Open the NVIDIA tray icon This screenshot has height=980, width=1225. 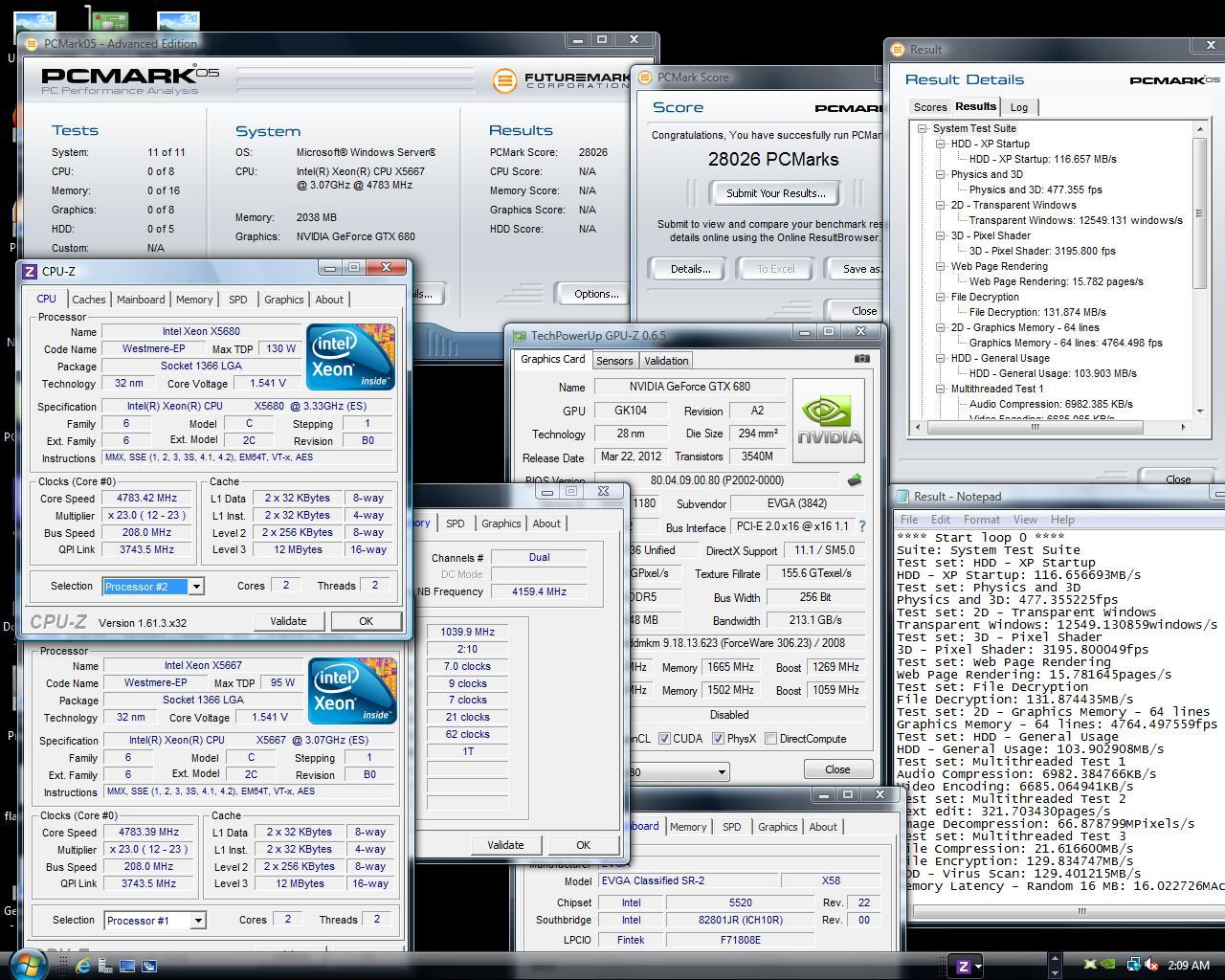1107,965
